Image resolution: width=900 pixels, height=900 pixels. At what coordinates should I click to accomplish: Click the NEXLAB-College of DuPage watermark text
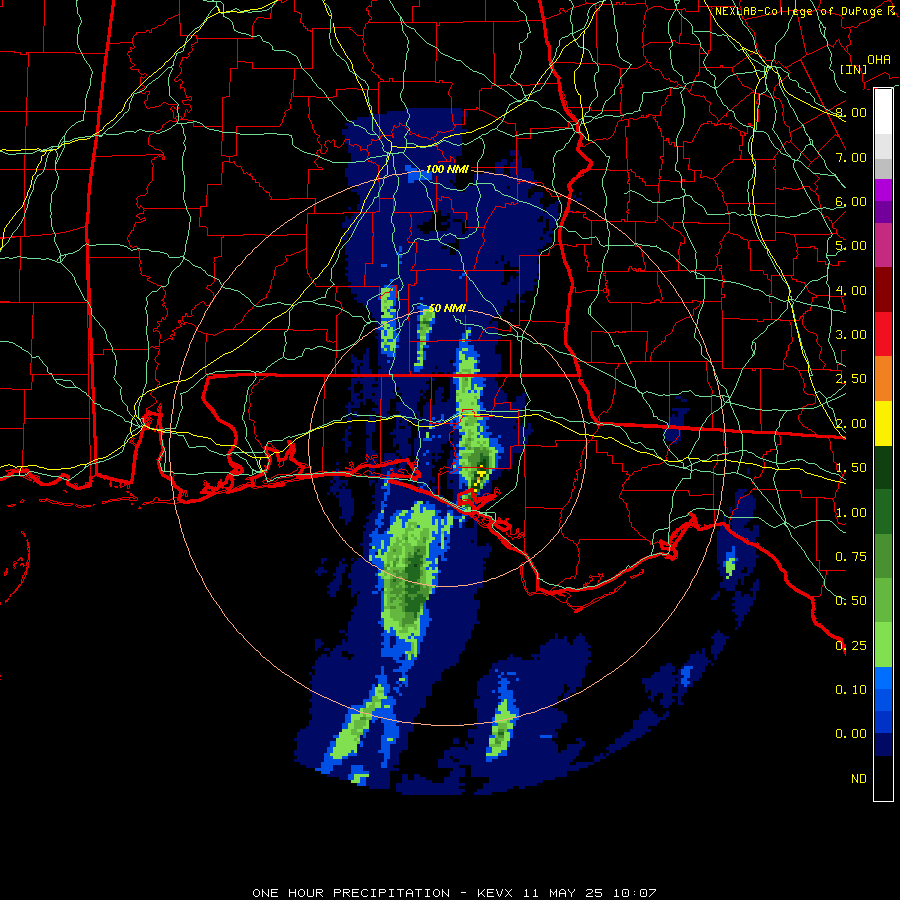click(x=805, y=11)
